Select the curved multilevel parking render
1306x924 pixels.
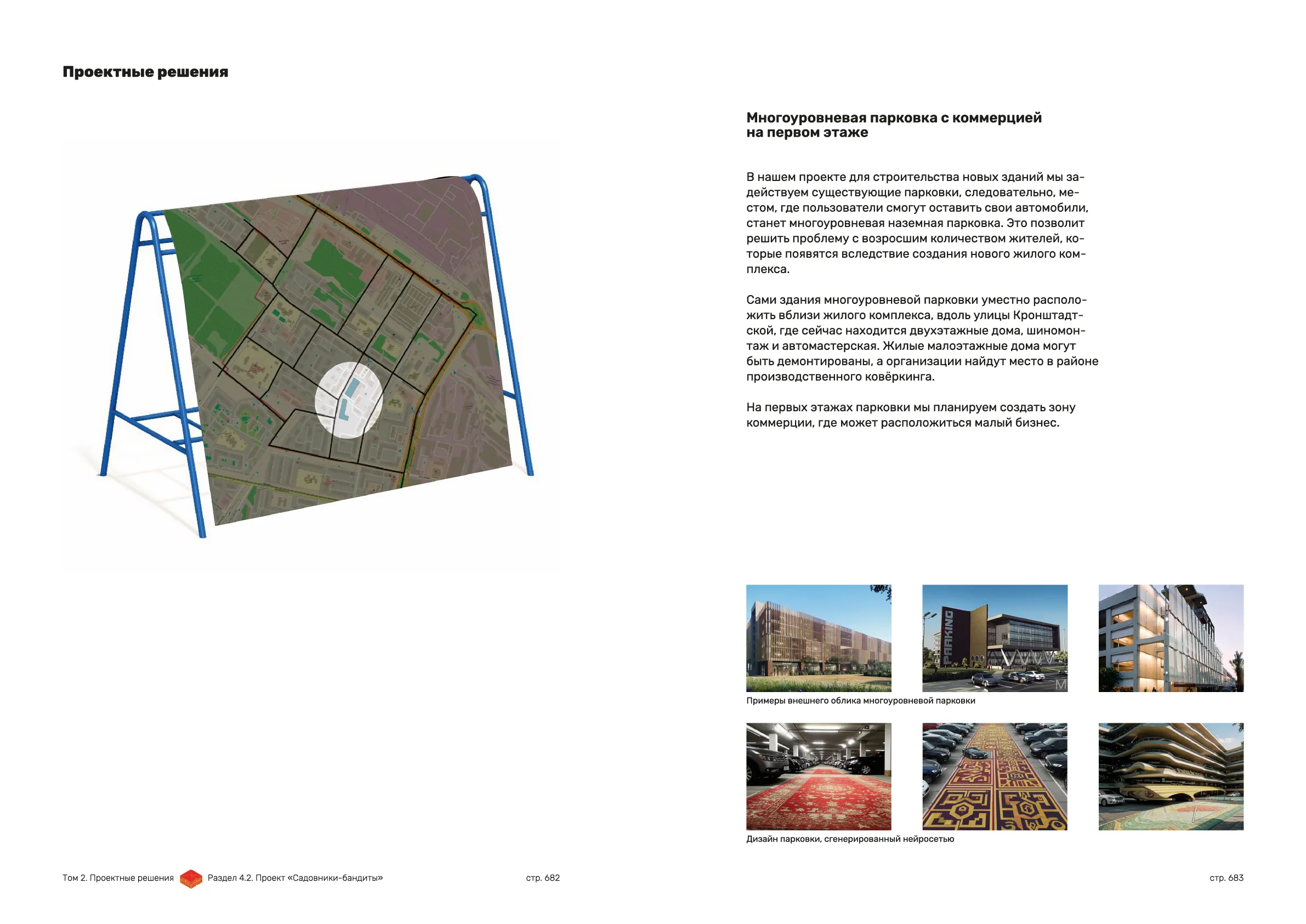[1170, 776]
